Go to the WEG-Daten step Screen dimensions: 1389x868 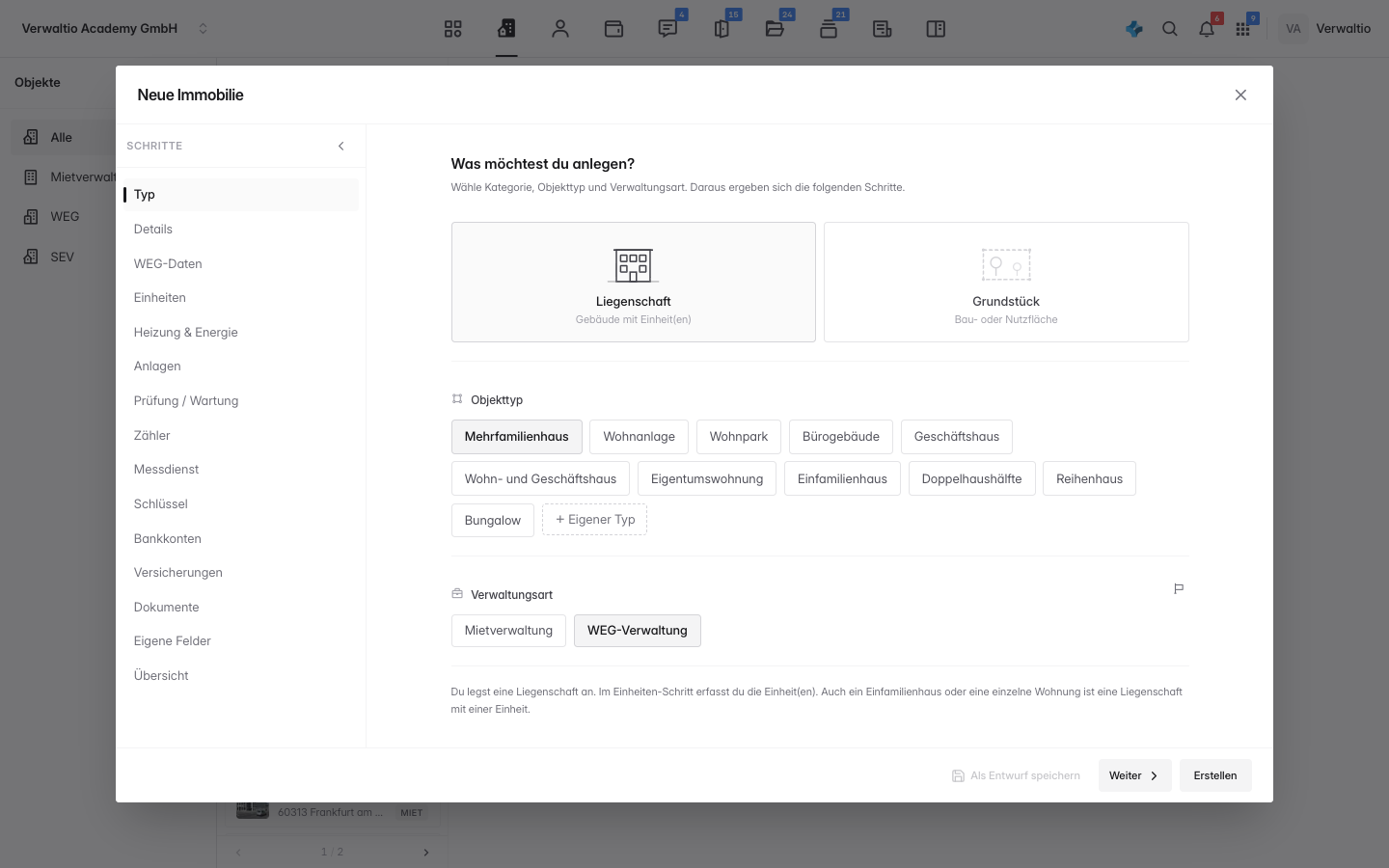(x=241, y=263)
